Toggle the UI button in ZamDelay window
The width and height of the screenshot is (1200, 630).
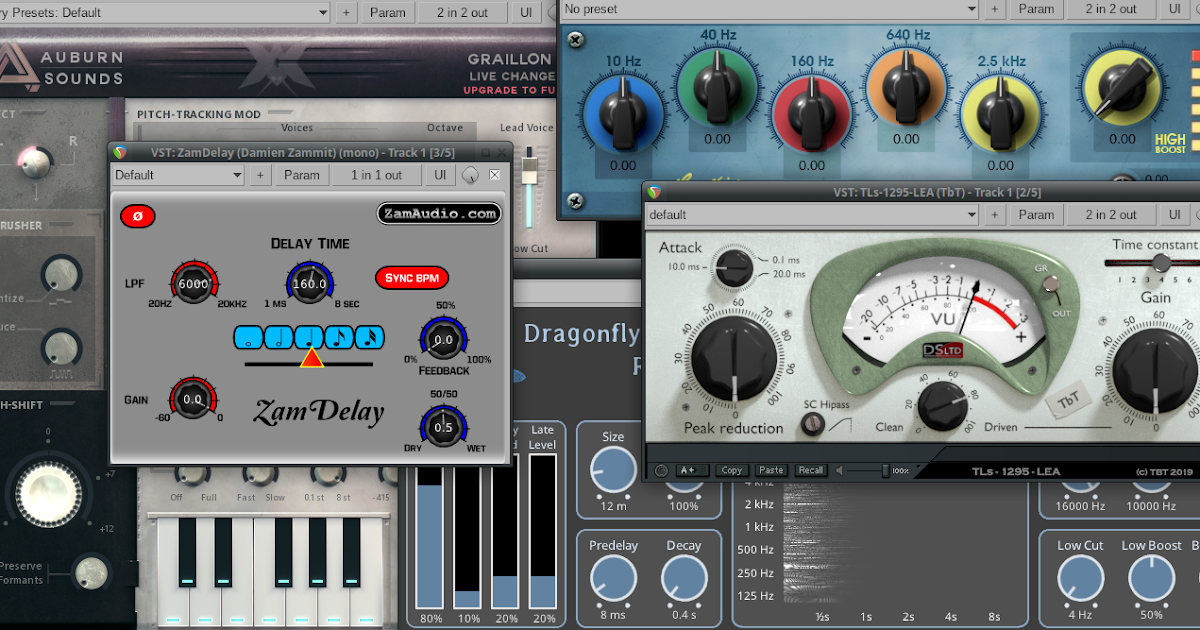440,175
